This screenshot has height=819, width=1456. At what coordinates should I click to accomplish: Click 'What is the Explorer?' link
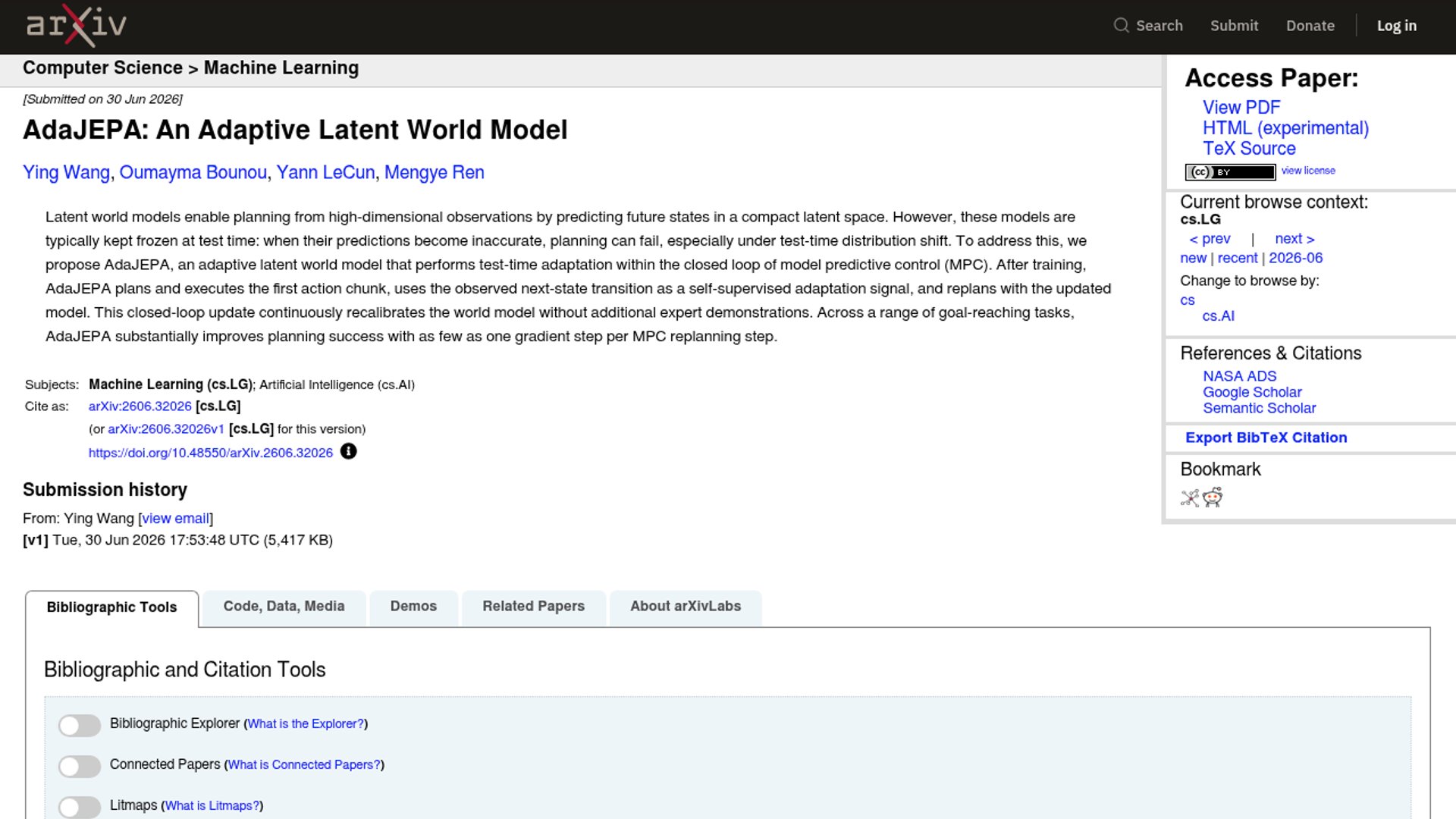(306, 724)
